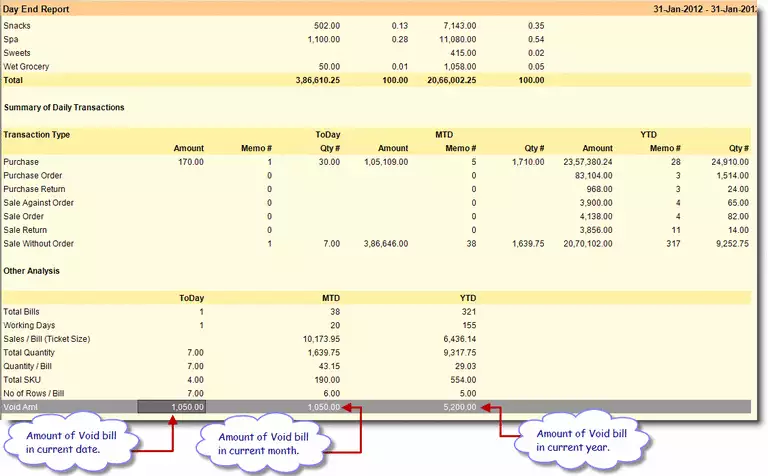
Task: Click the Spa amount 1,100.00
Action: (320, 39)
